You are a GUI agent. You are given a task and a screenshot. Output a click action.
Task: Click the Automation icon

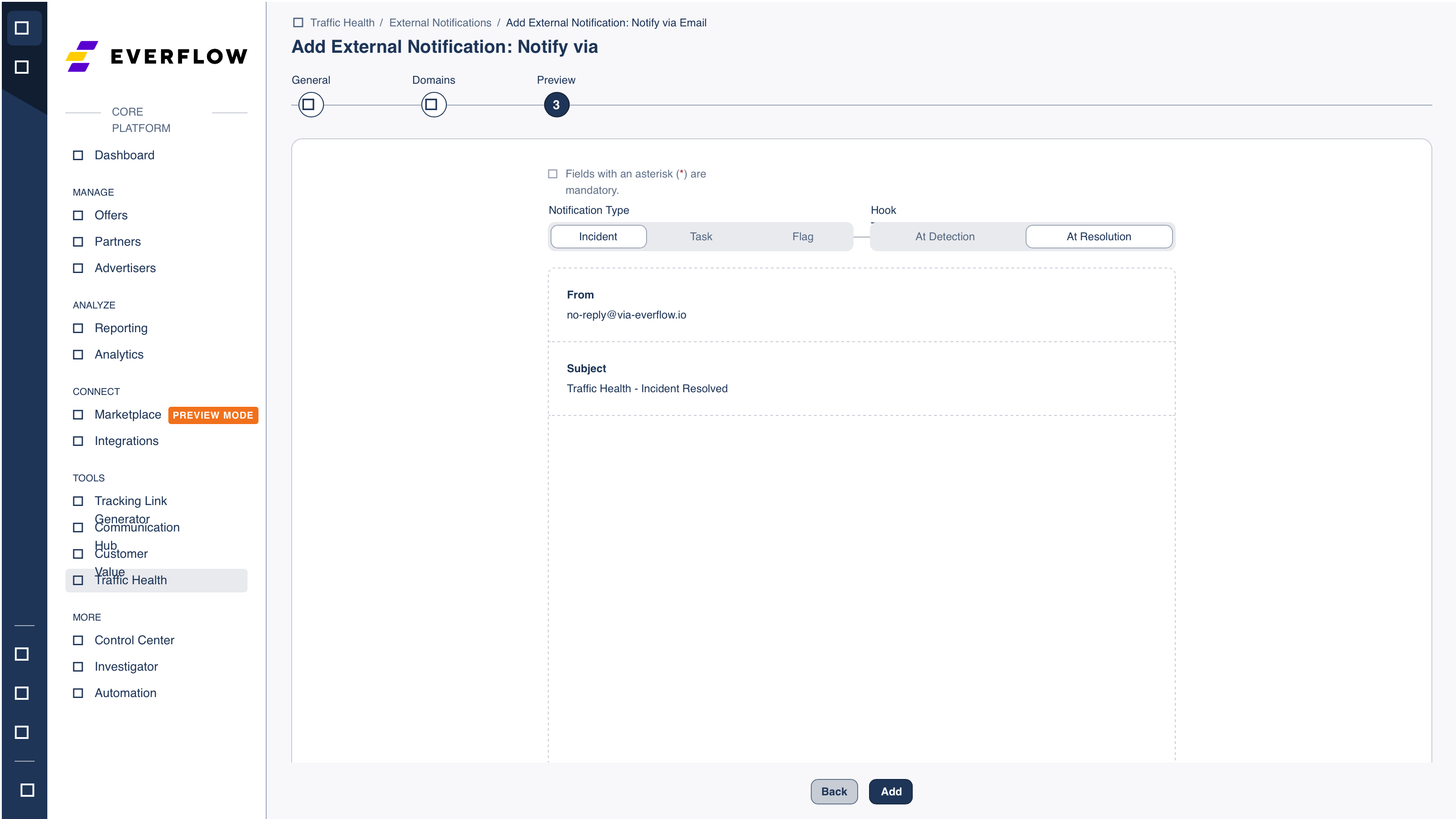78,693
